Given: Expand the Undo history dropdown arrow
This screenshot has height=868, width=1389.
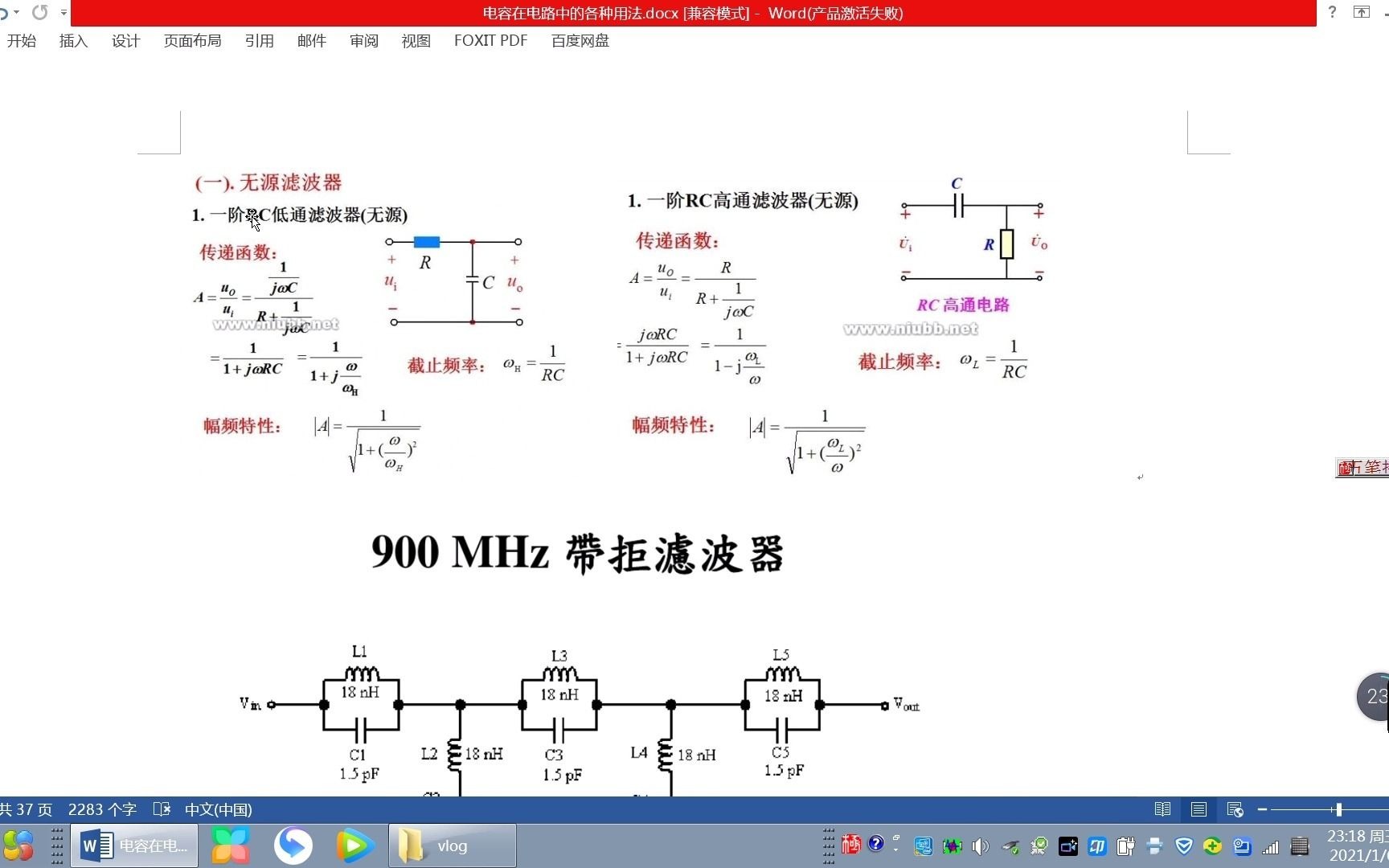Looking at the screenshot, I should coord(16,13).
